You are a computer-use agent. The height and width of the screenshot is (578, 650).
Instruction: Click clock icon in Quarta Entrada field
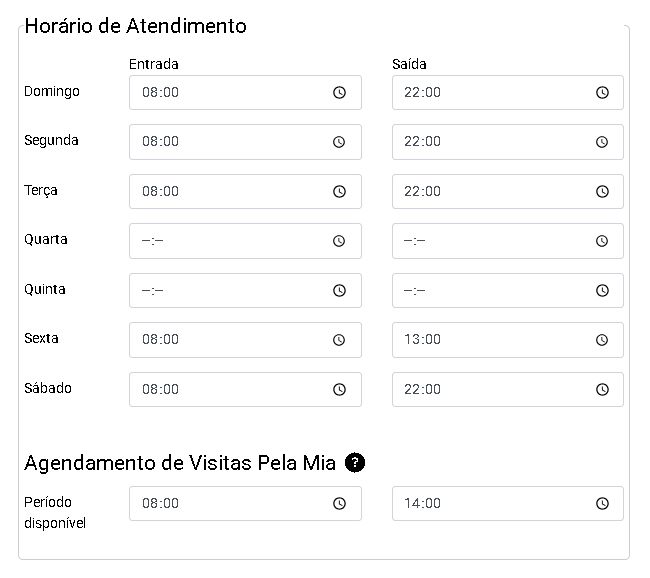(339, 241)
